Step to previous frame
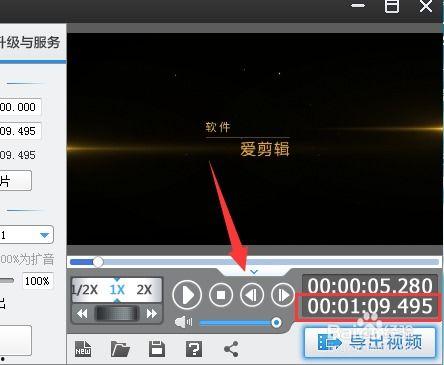This screenshot has height=365, width=444. click(252, 295)
